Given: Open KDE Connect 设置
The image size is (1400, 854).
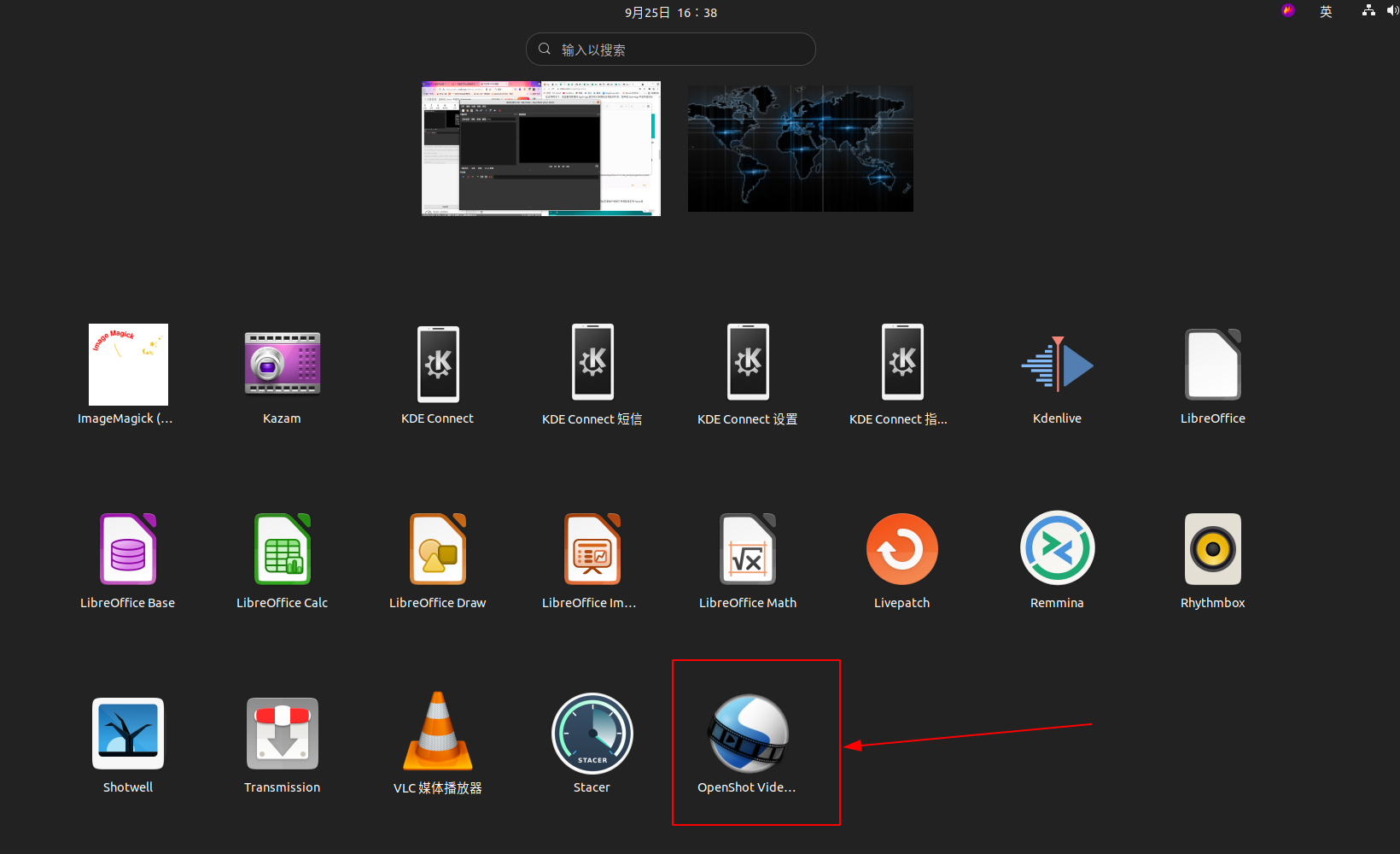Looking at the screenshot, I should [x=747, y=362].
